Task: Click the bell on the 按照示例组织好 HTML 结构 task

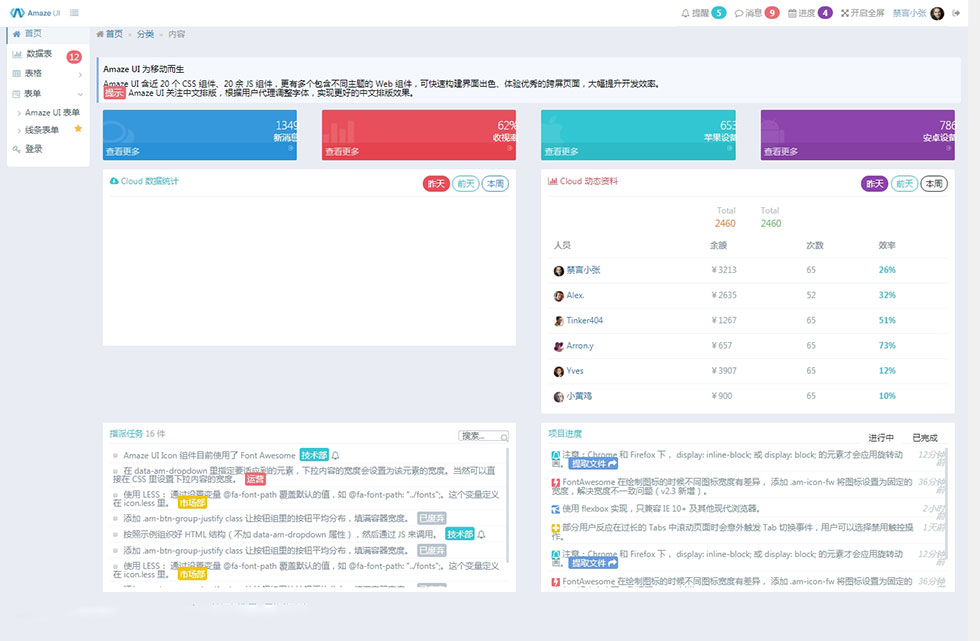Action: (481, 534)
